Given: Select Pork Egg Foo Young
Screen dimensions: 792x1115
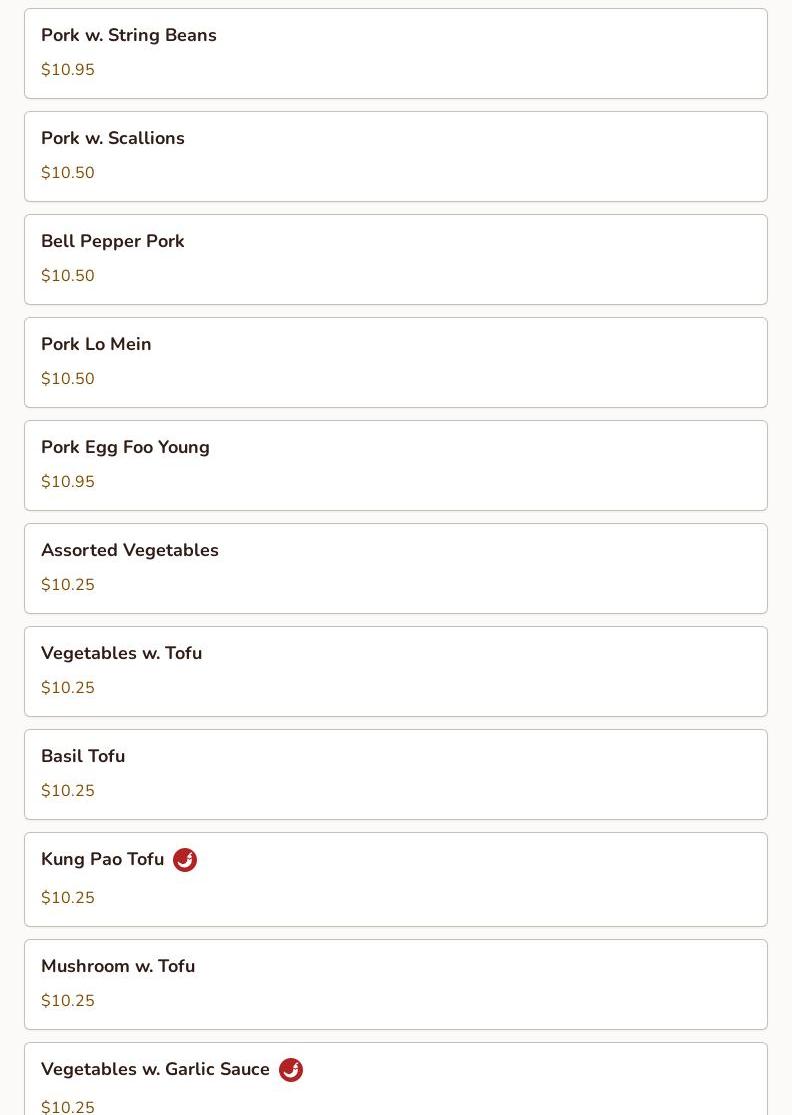Looking at the screenshot, I should click(x=396, y=466).
